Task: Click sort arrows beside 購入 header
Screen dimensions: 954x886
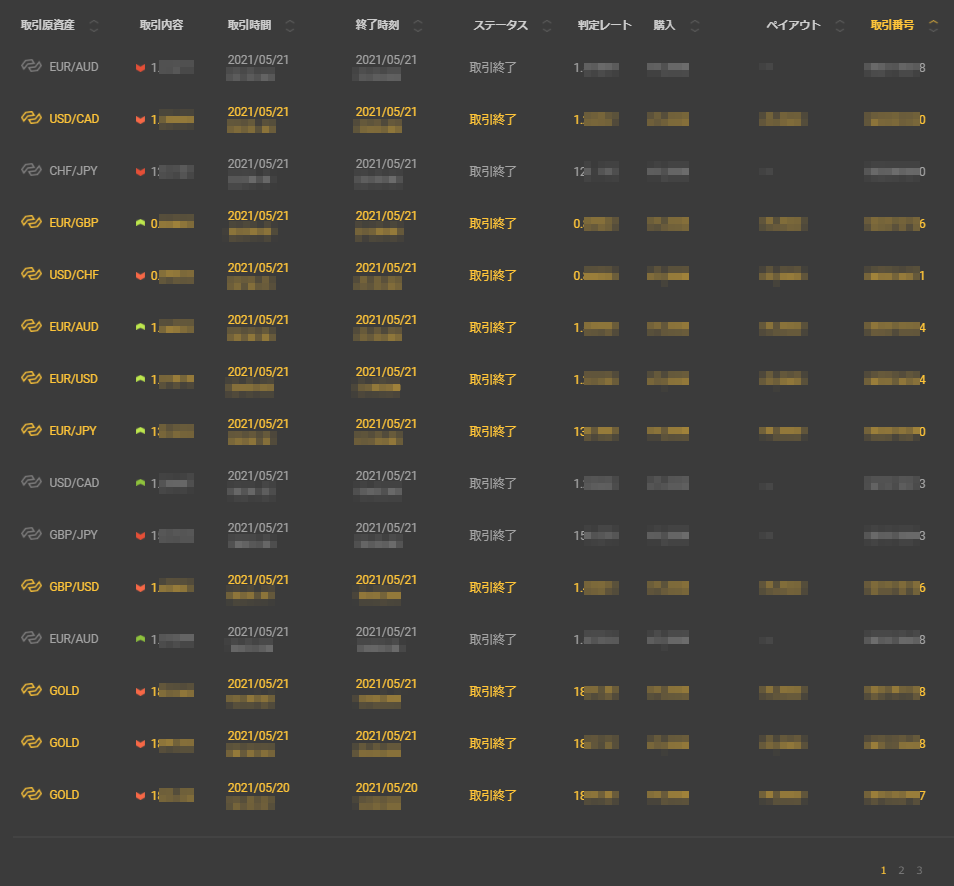Action: 695,26
